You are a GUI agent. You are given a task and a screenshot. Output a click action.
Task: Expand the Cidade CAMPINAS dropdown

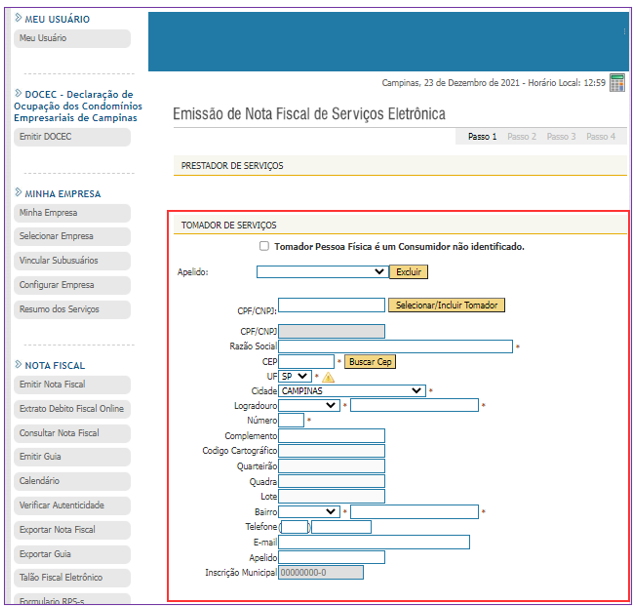point(352,391)
